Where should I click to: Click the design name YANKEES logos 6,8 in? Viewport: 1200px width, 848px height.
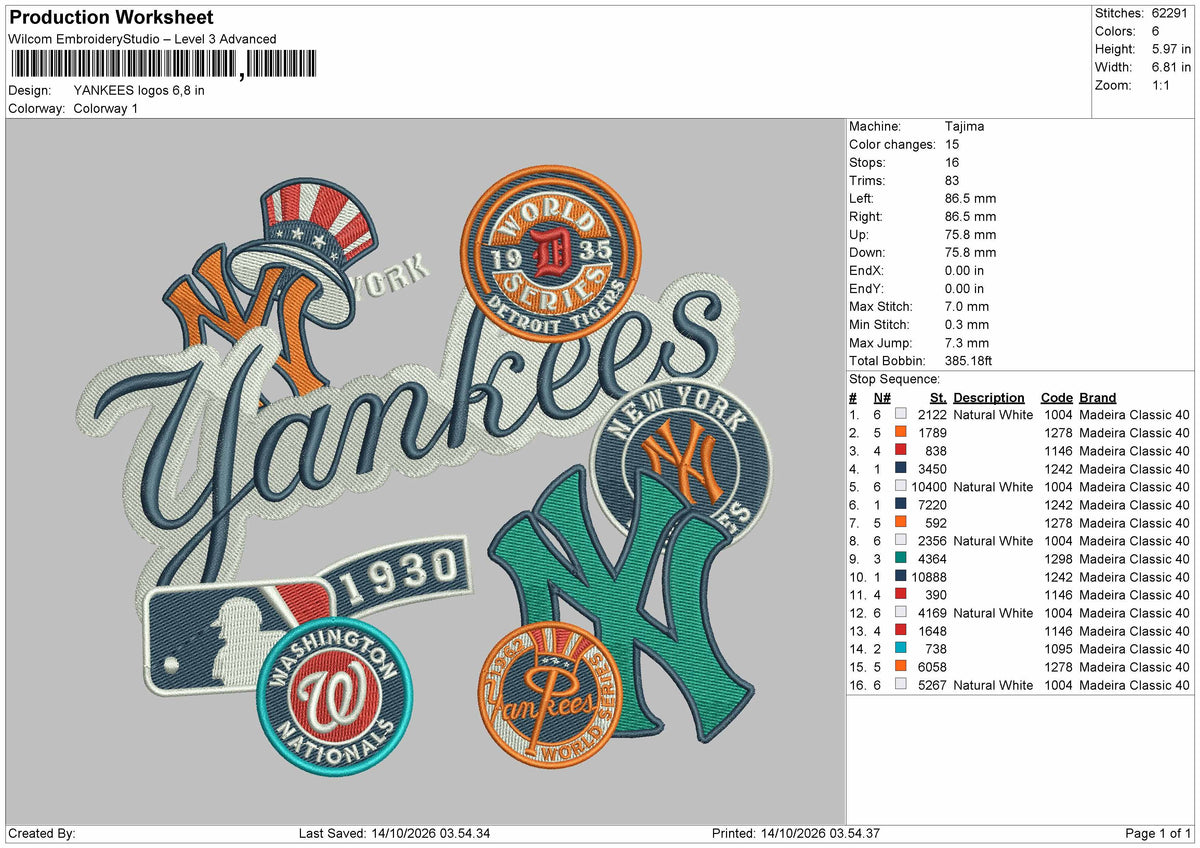139,90
